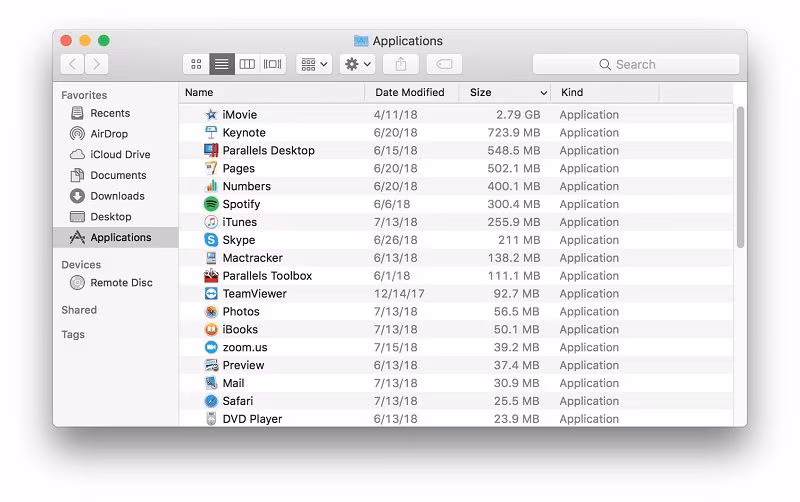Click the Share toolbar button

tap(401, 64)
